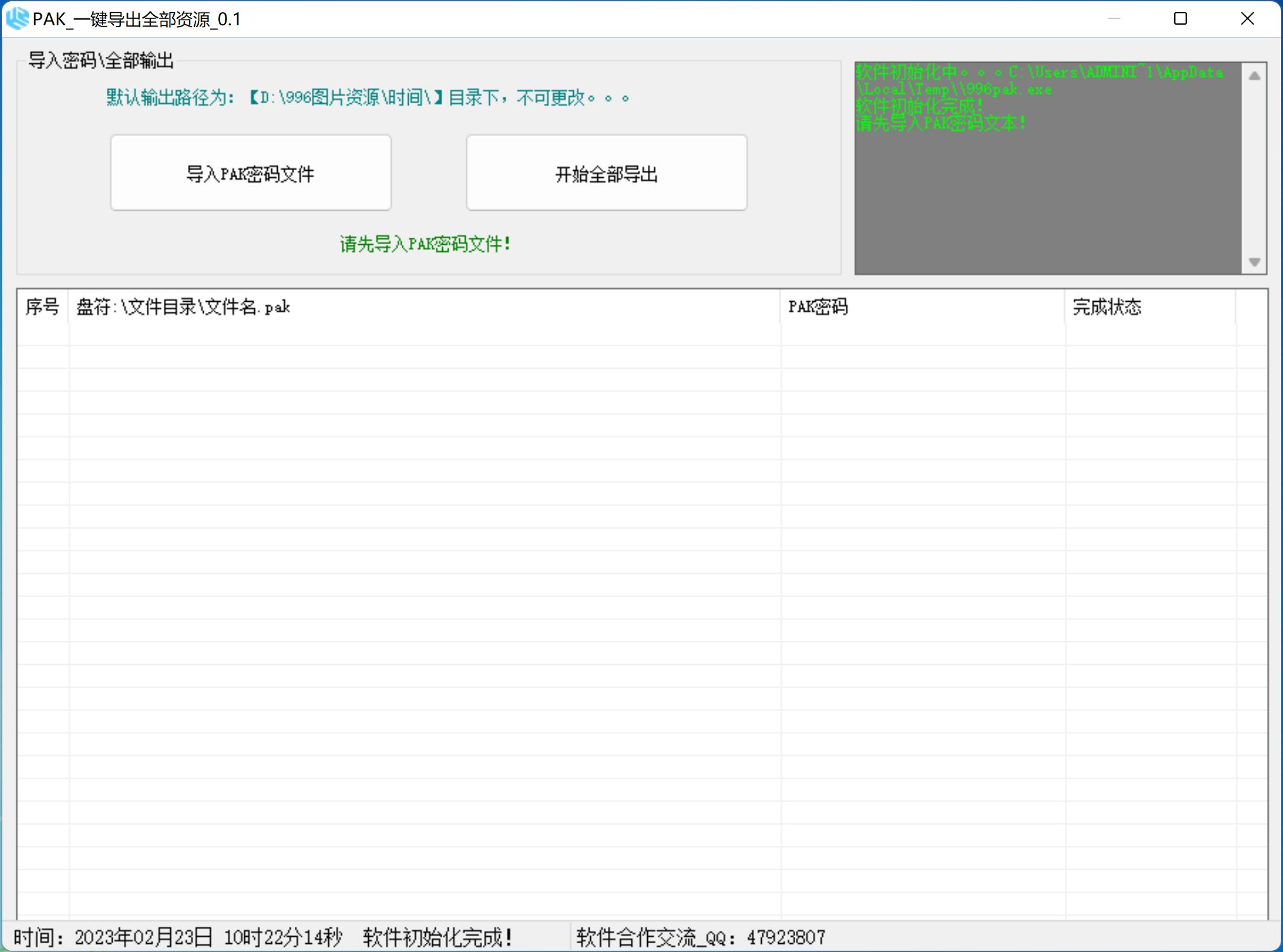Viewport: 1283px width, 952px height.
Task: Click the app icon in title bar
Action: [x=17, y=18]
